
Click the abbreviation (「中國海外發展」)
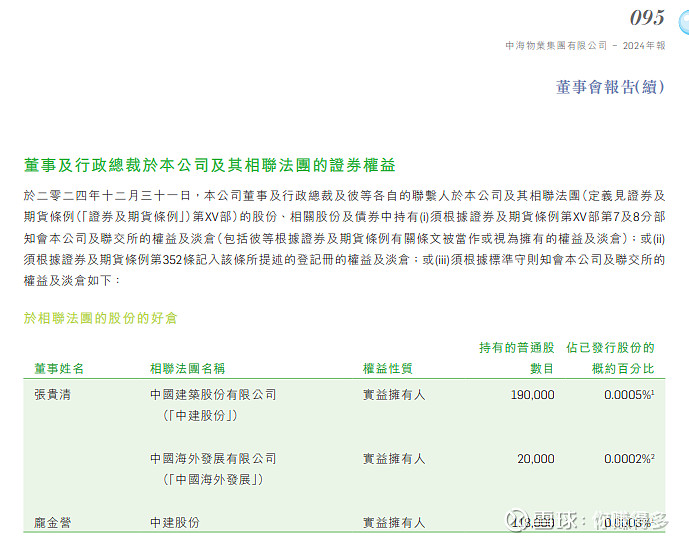tap(213, 480)
